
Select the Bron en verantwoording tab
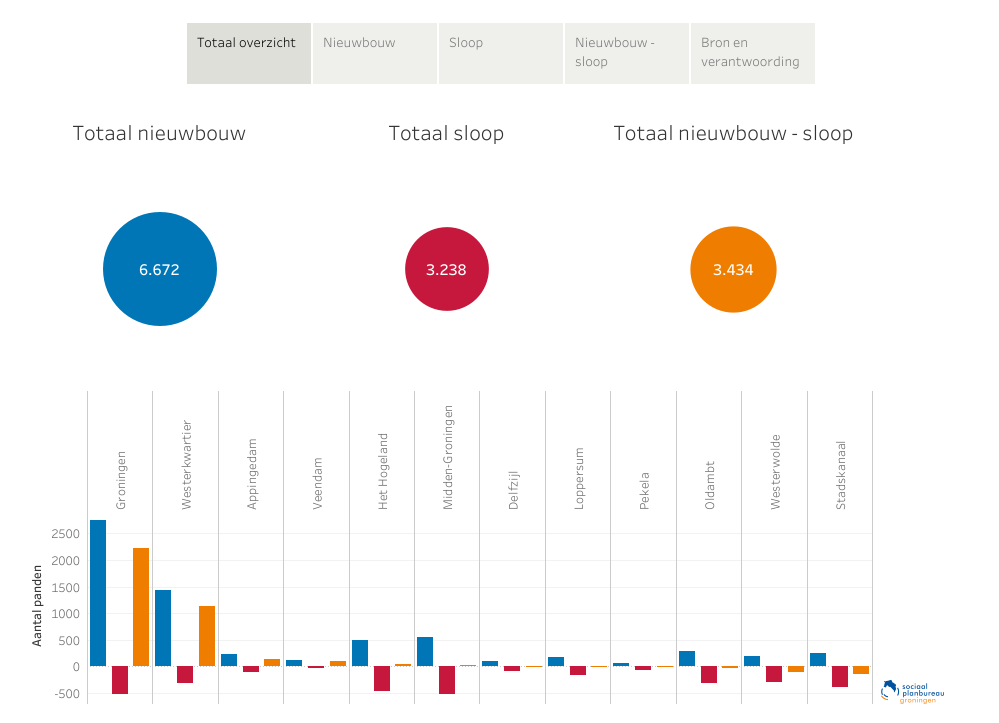point(752,53)
